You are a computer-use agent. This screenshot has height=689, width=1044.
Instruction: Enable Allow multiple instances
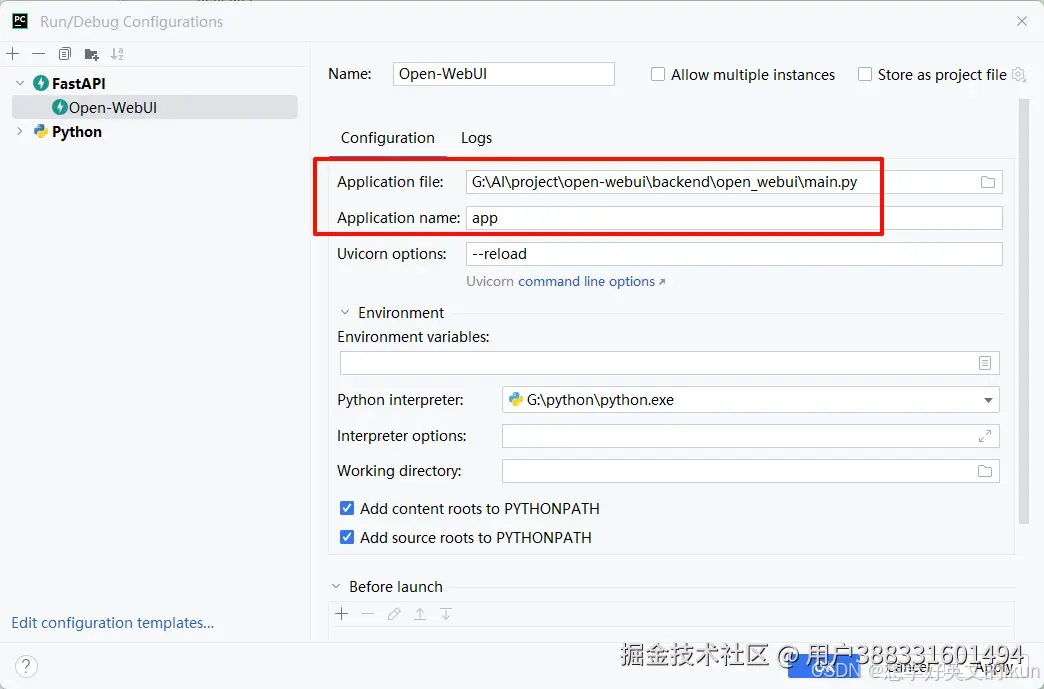click(658, 75)
